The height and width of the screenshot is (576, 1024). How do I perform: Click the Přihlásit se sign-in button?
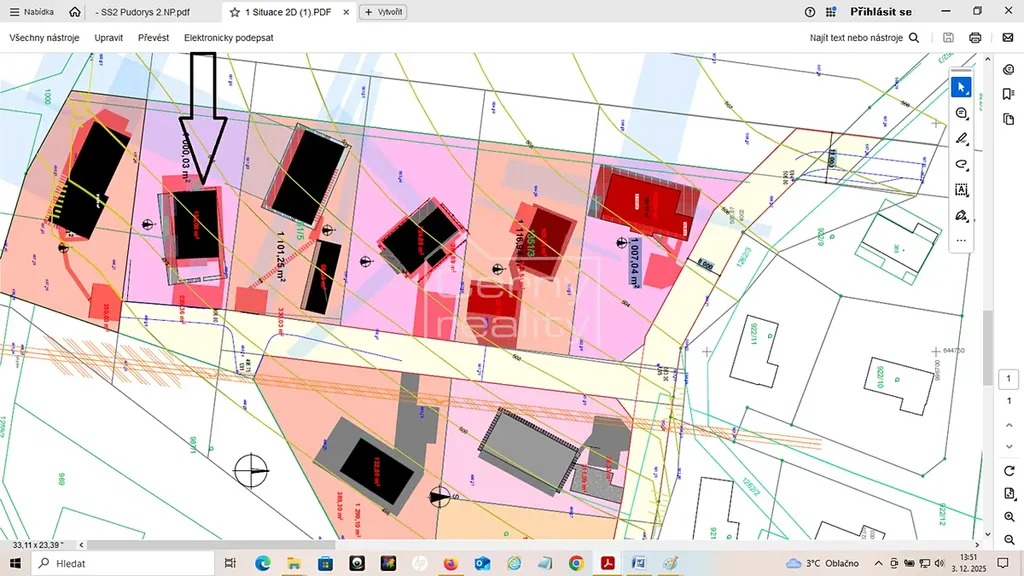click(880, 12)
